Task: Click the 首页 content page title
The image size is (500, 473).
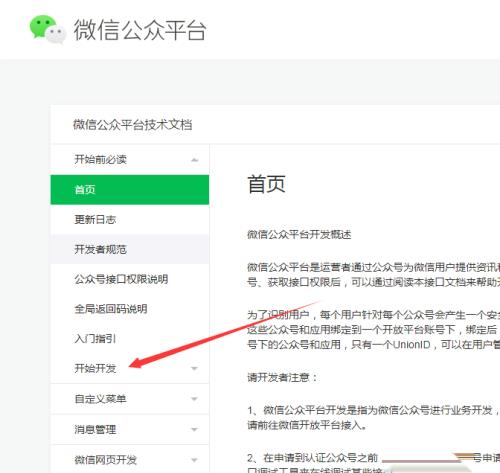Action: pyautogui.click(x=266, y=184)
